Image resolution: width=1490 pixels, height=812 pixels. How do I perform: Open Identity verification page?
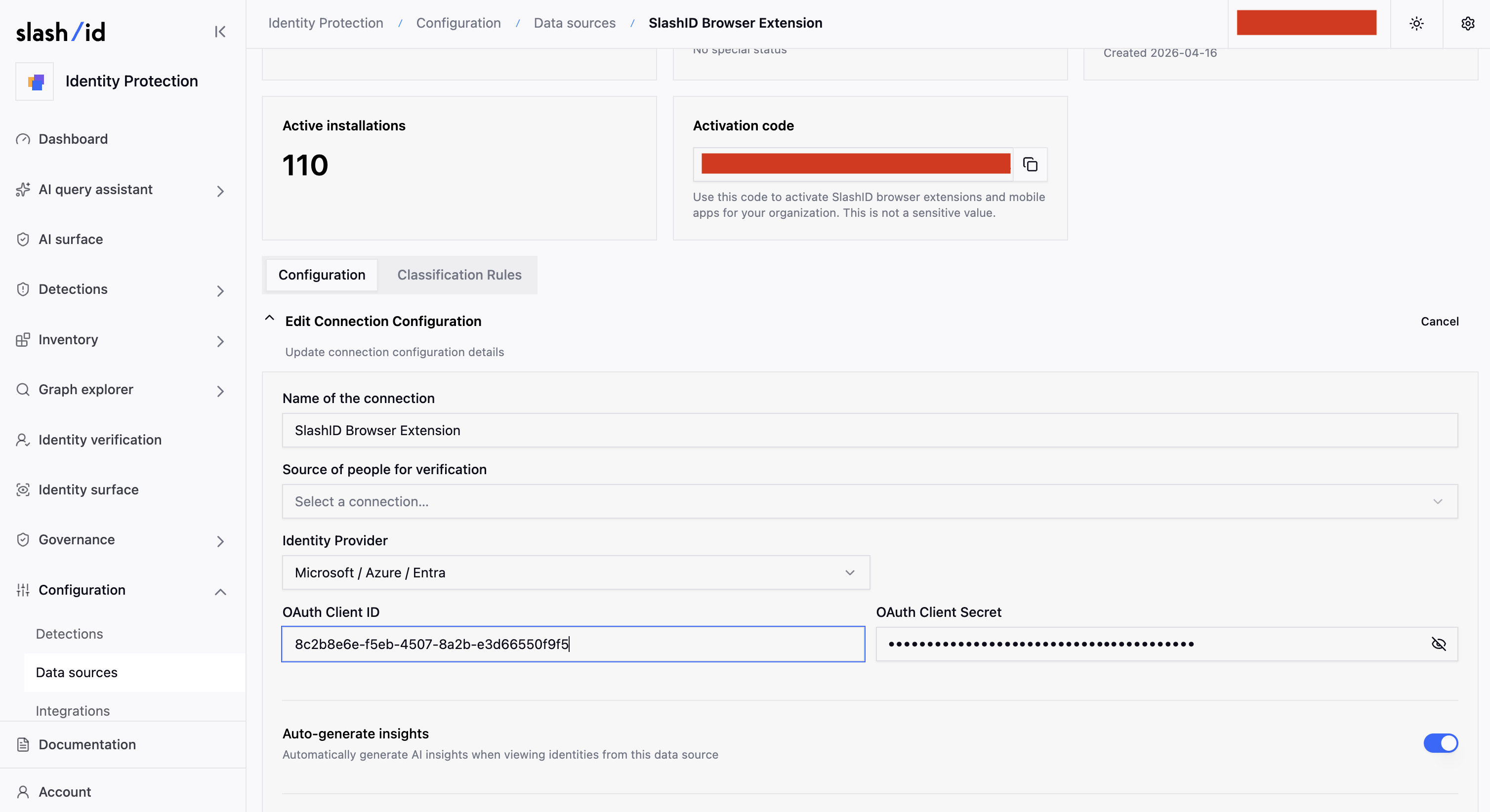coord(100,440)
